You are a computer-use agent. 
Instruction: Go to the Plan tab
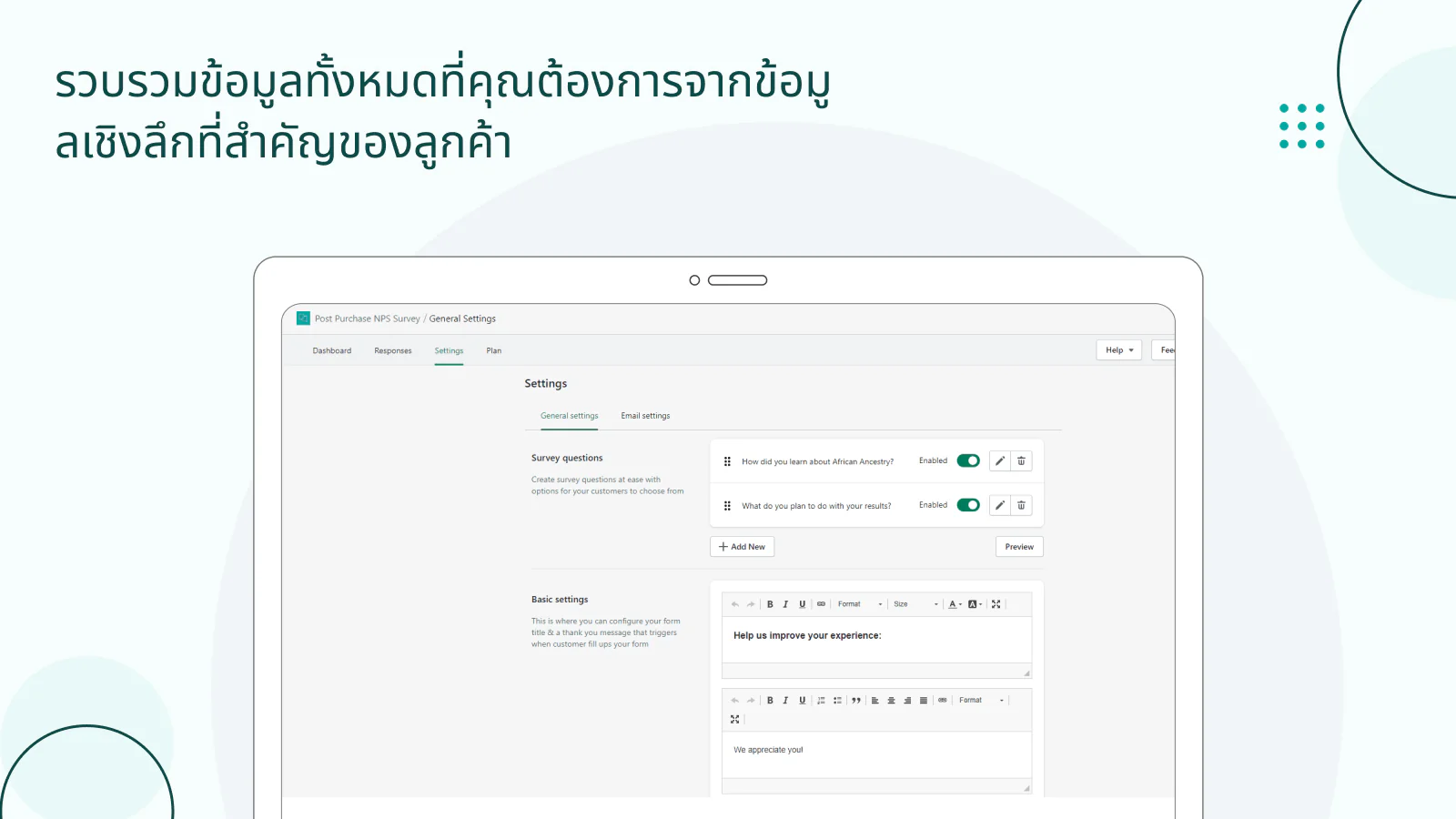click(494, 350)
